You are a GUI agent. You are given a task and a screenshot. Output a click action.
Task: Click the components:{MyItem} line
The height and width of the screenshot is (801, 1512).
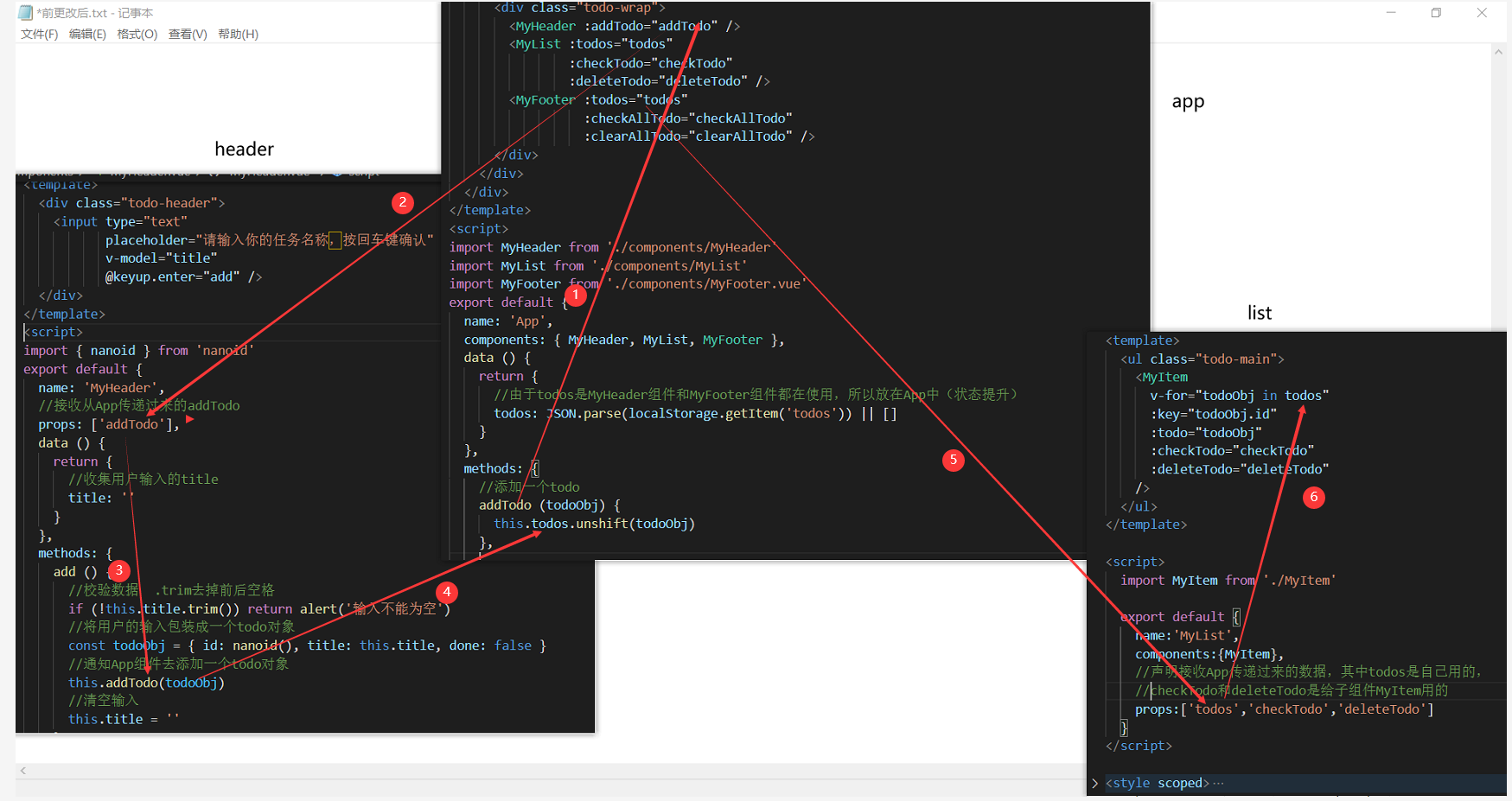1209,654
